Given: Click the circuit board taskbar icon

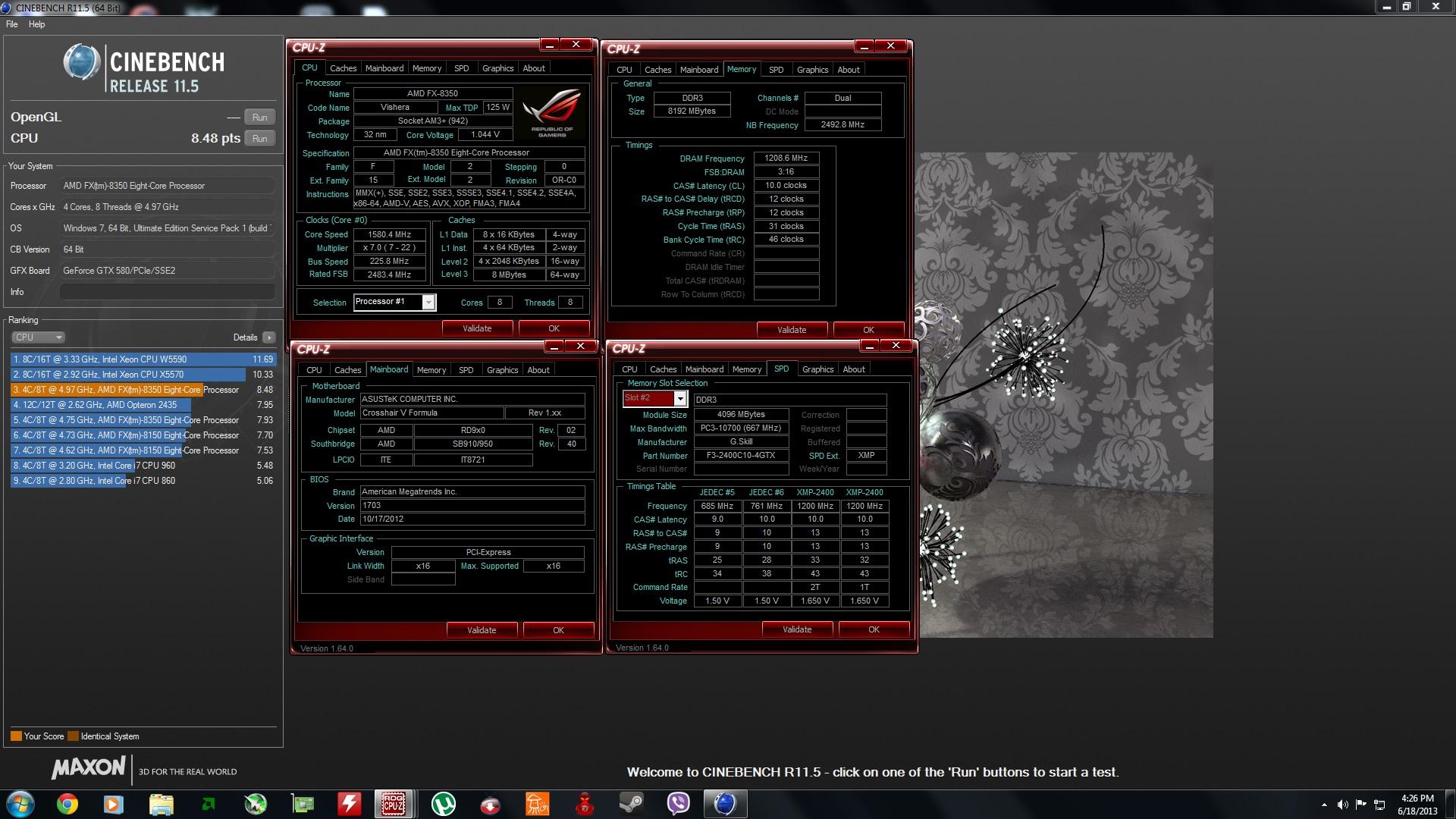Looking at the screenshot, I should click(x=303, y=804).
